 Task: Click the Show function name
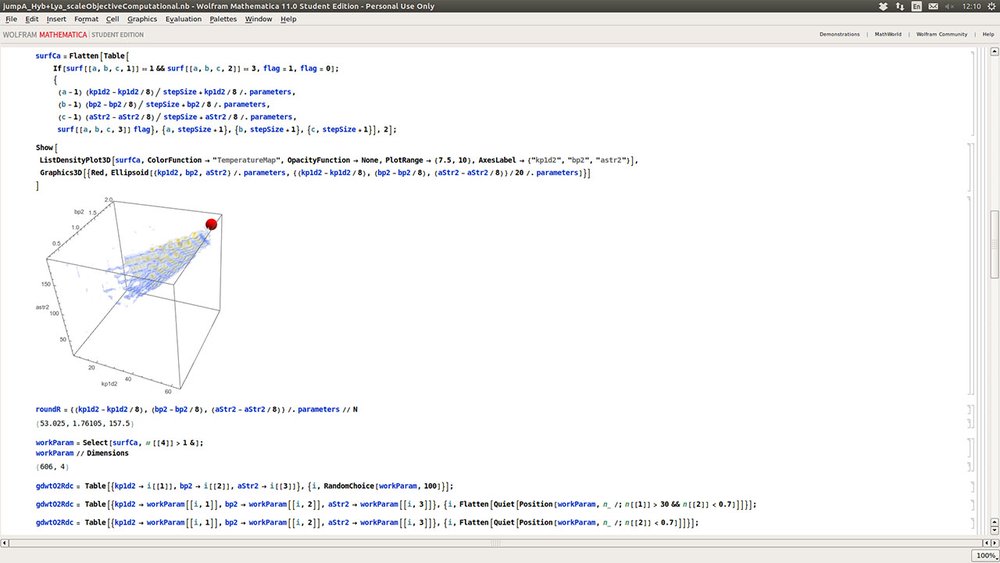(x=45, y=147)
